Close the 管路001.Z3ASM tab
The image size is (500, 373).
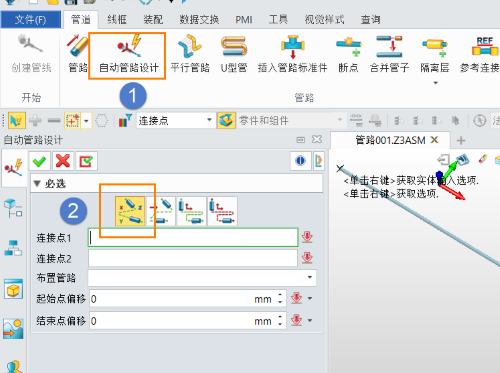[x=434, y=140]
